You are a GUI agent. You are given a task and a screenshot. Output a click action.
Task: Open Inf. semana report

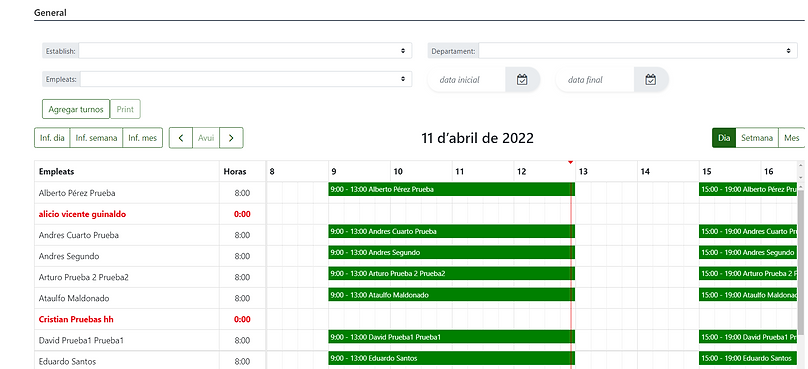(x=96, y=138)
